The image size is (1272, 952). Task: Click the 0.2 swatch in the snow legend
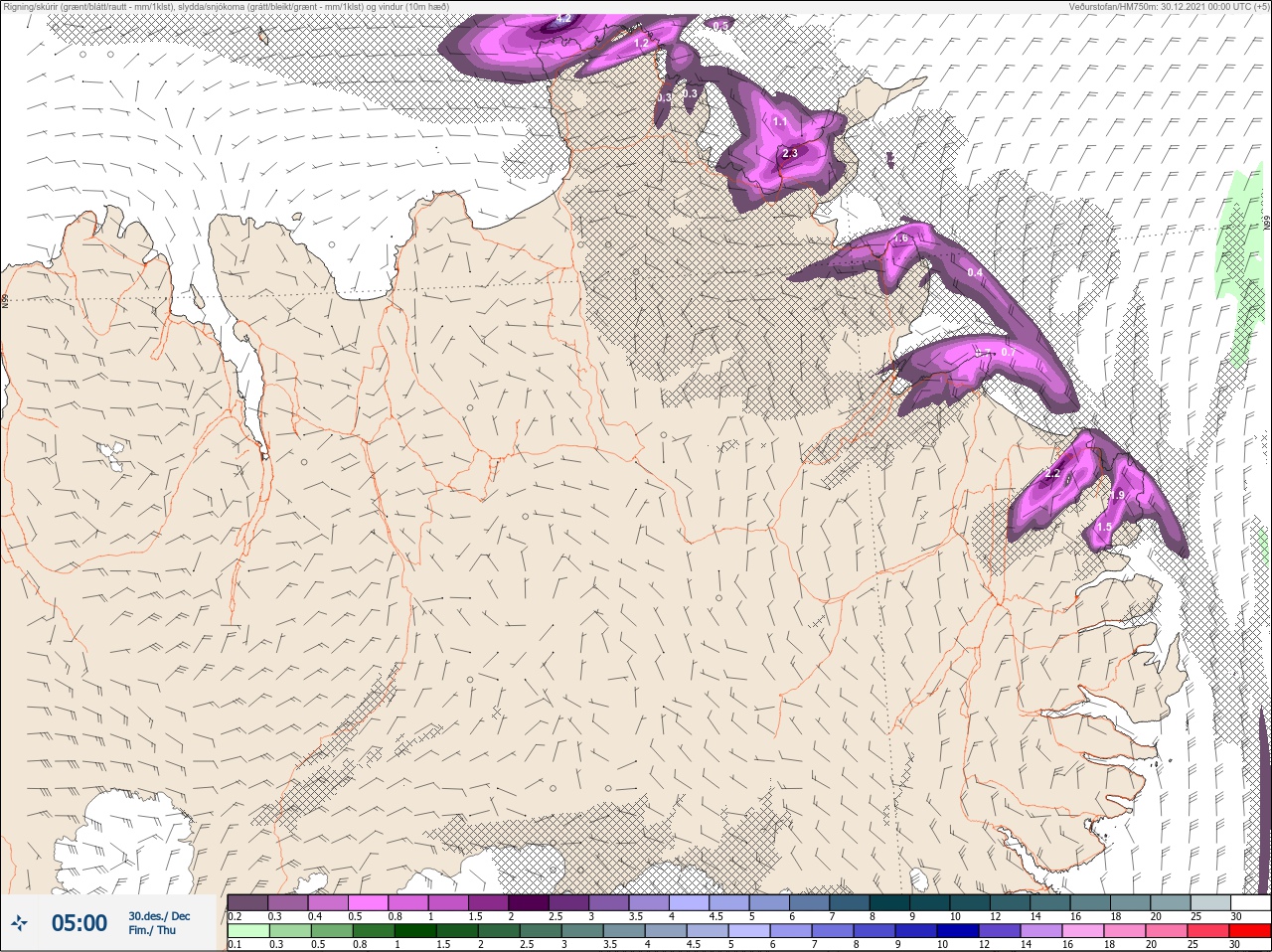coord(247,902)
